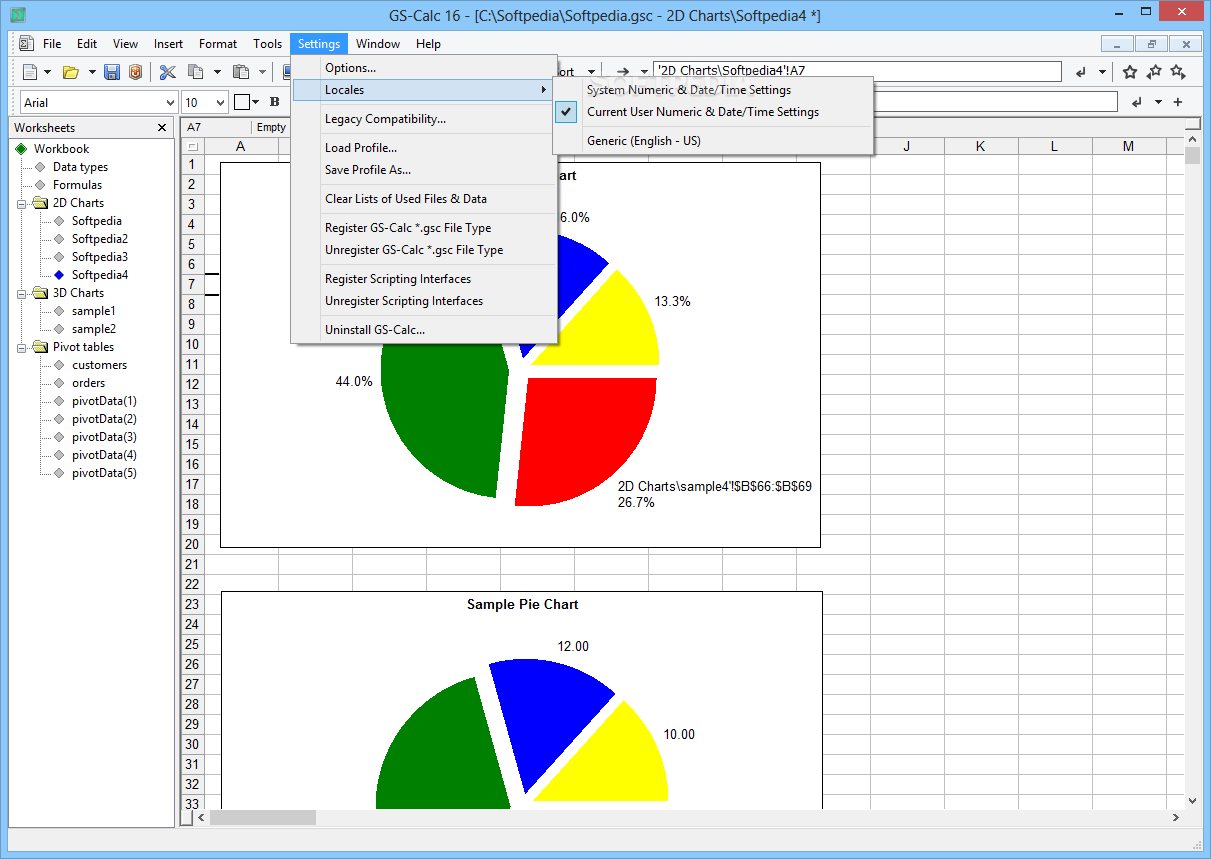
Task: Click the New document icon
Action: tap(30, 72)
